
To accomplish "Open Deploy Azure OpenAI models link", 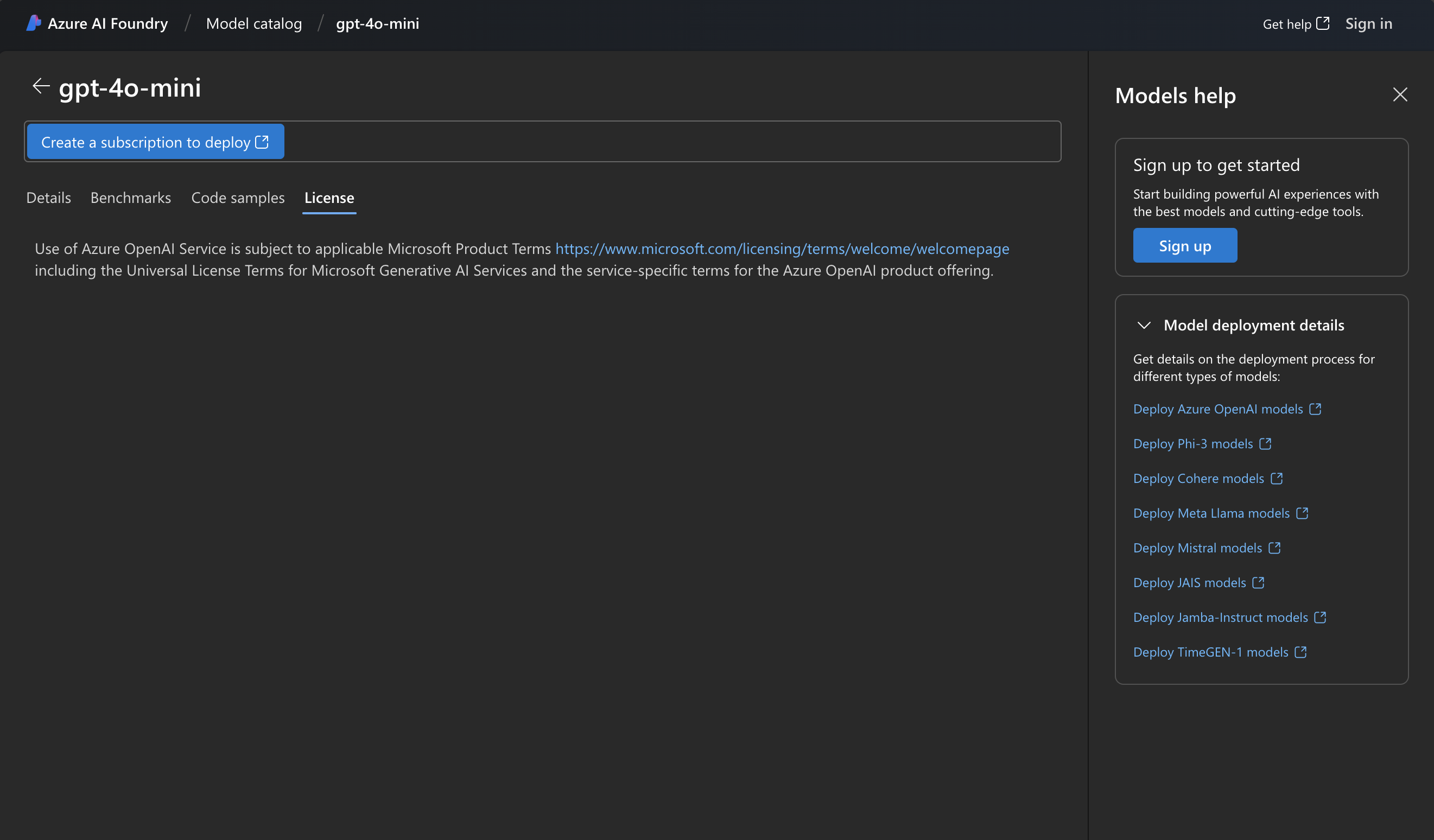I will click(1218, 409).
